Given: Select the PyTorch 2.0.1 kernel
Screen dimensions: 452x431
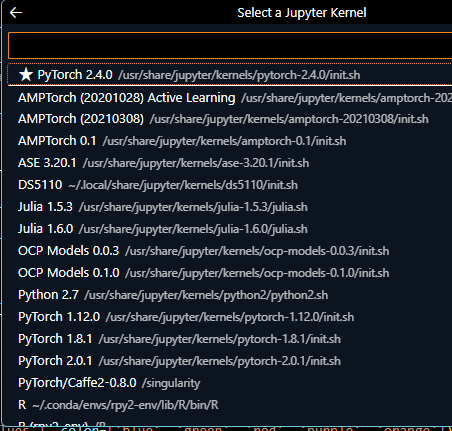Looking at the screenshot, I should click(230, 361).
